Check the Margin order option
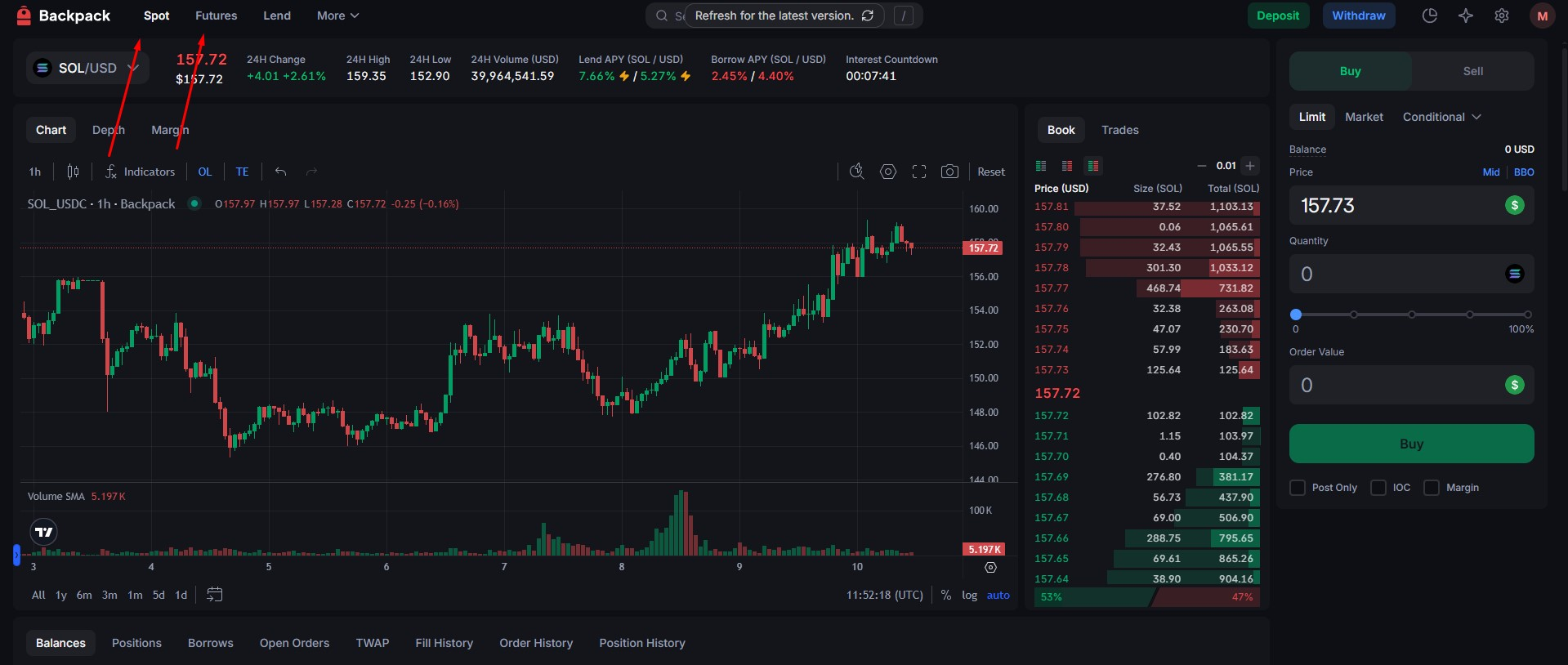Screen dimensions: 1568x665 tap(1432, 488)
